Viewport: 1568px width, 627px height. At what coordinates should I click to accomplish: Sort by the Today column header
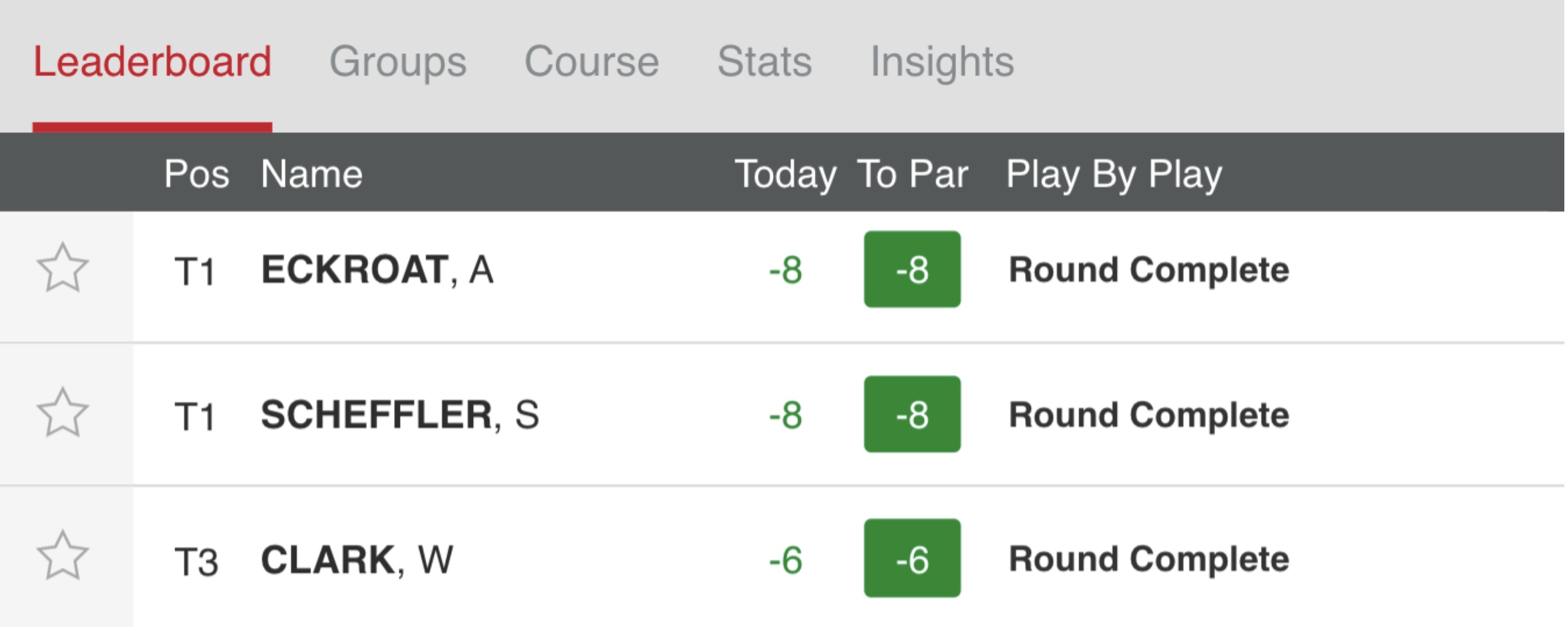point(785,174)
